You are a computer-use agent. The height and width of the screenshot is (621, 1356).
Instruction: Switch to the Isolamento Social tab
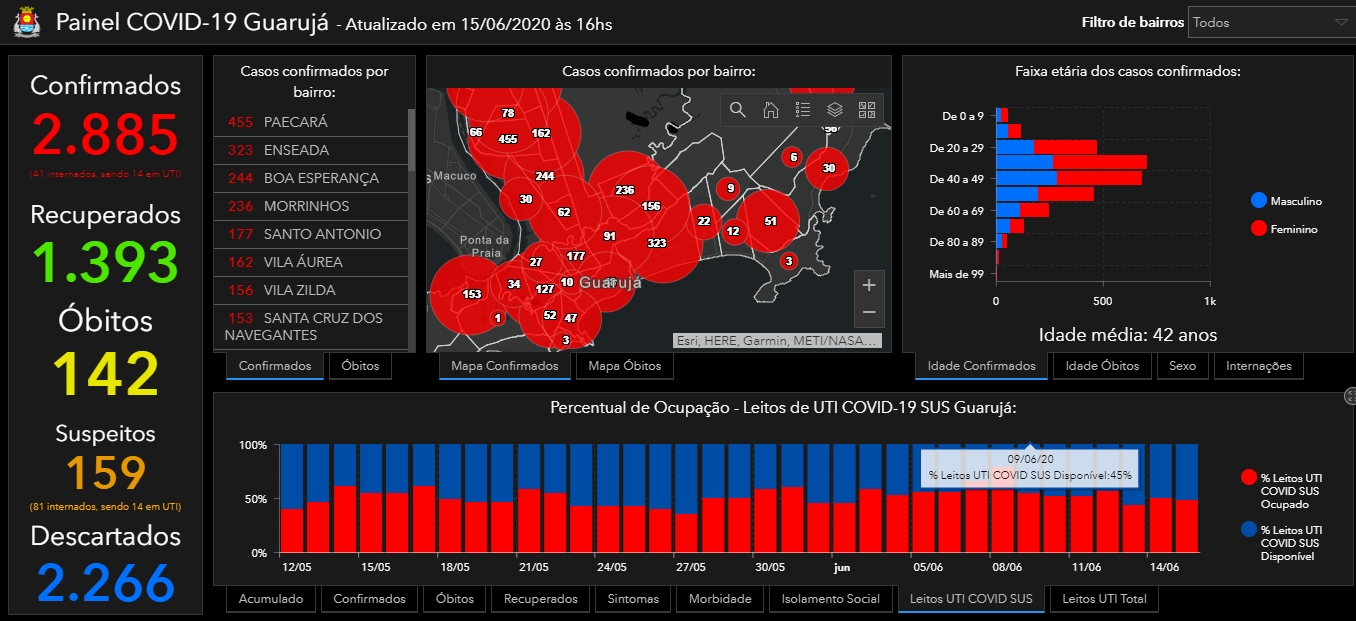[831, 599]
